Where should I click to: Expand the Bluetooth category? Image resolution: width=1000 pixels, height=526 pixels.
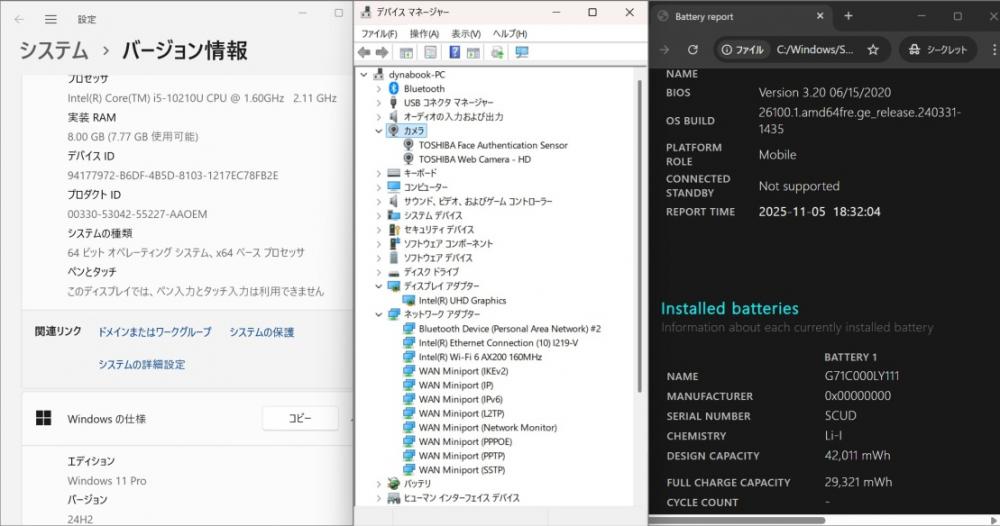coord(378,89)
